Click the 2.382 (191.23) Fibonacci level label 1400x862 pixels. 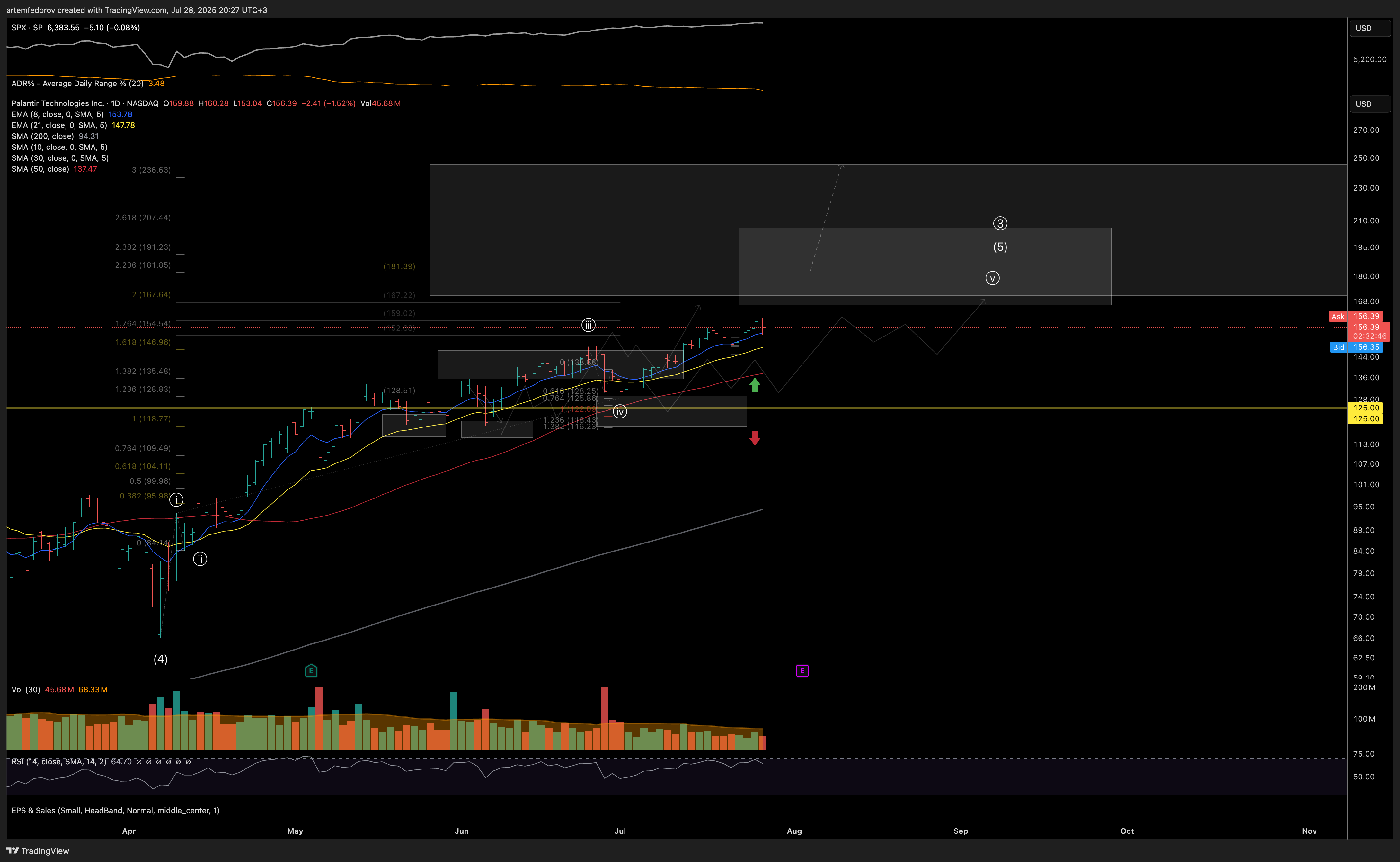point(142,247)
